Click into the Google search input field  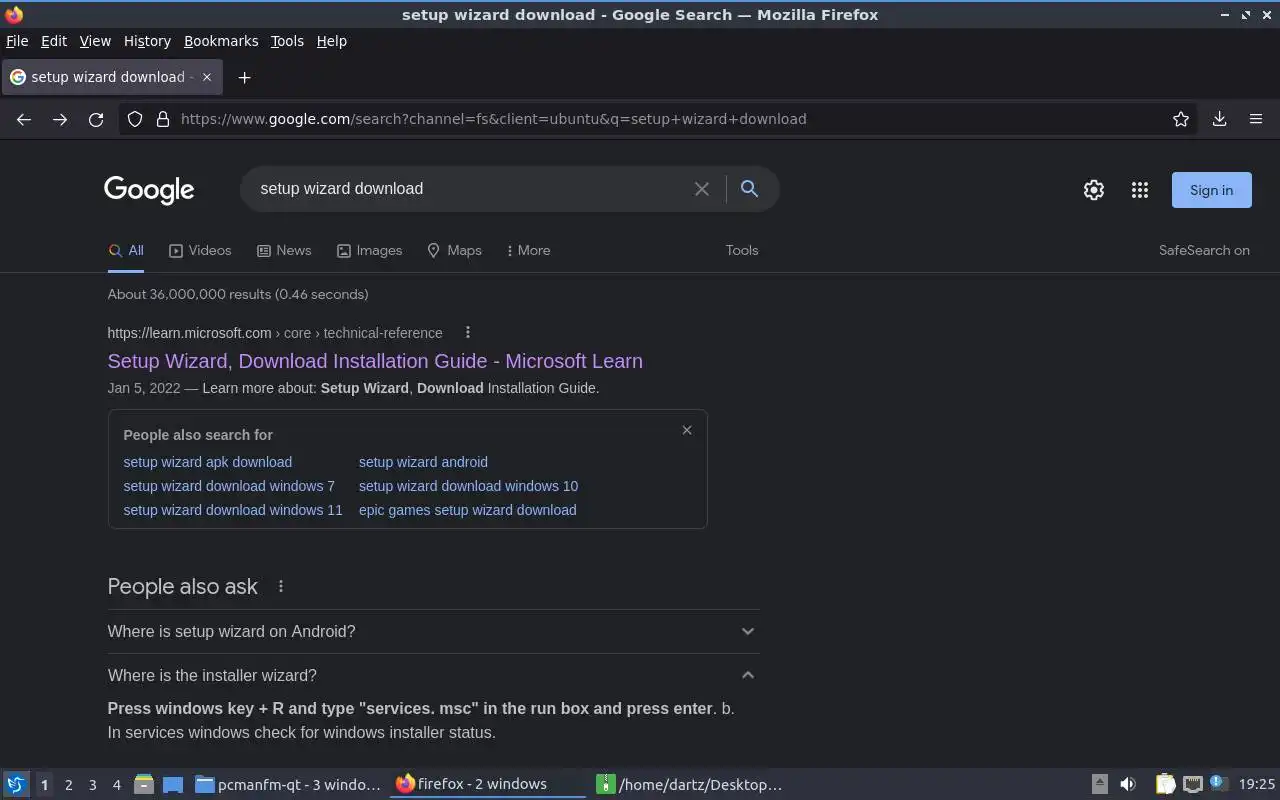click(470, 189)
